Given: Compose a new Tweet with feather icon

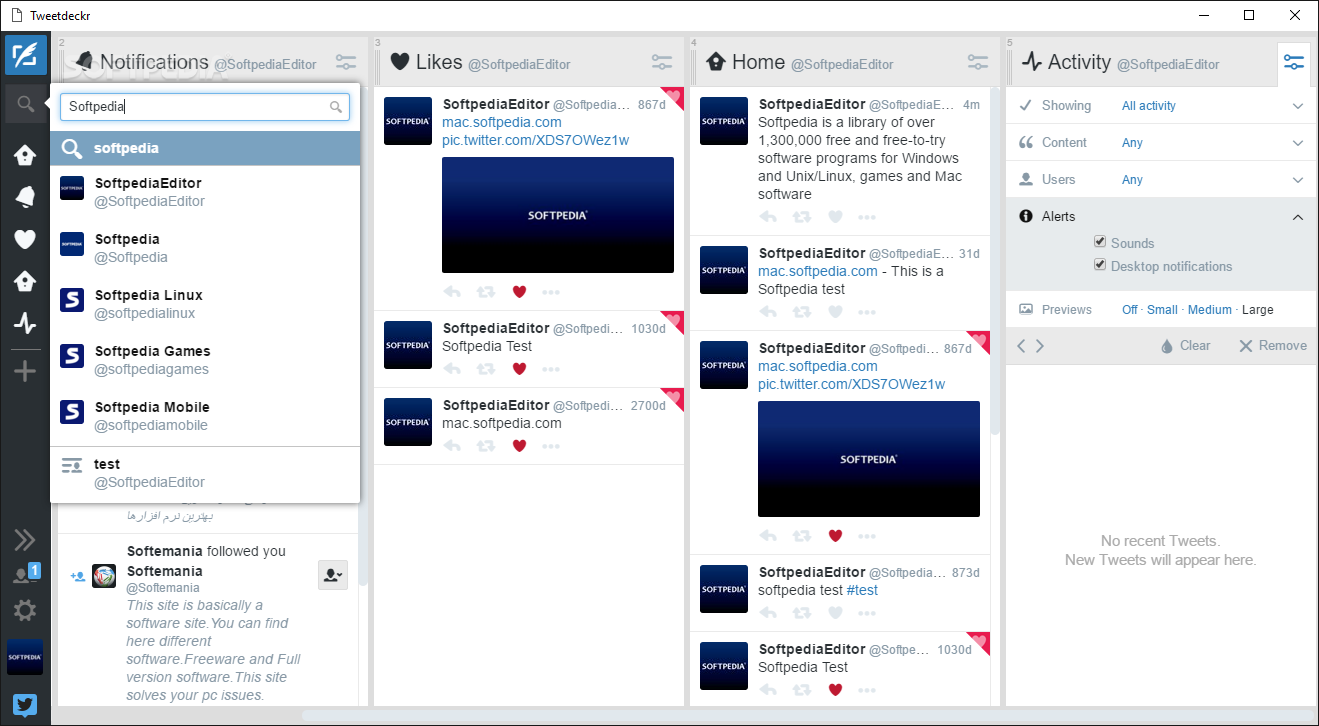Looking at the screenshot, I should tap(25, 55).
